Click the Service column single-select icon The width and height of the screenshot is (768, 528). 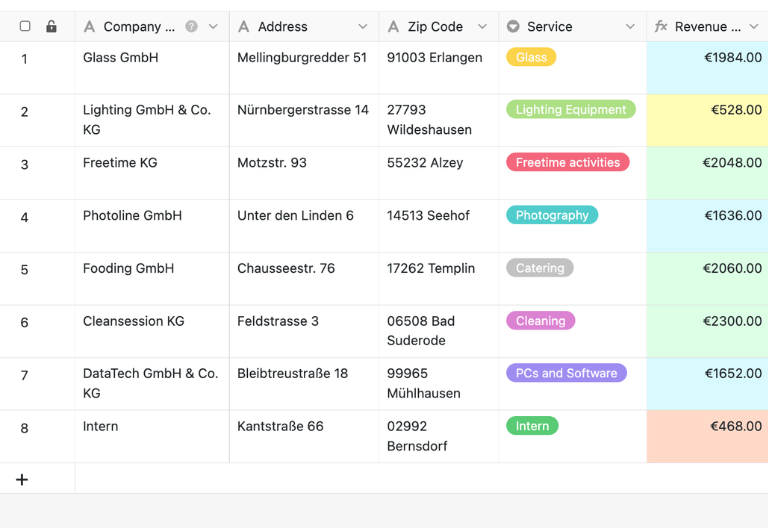click(513, 26)
